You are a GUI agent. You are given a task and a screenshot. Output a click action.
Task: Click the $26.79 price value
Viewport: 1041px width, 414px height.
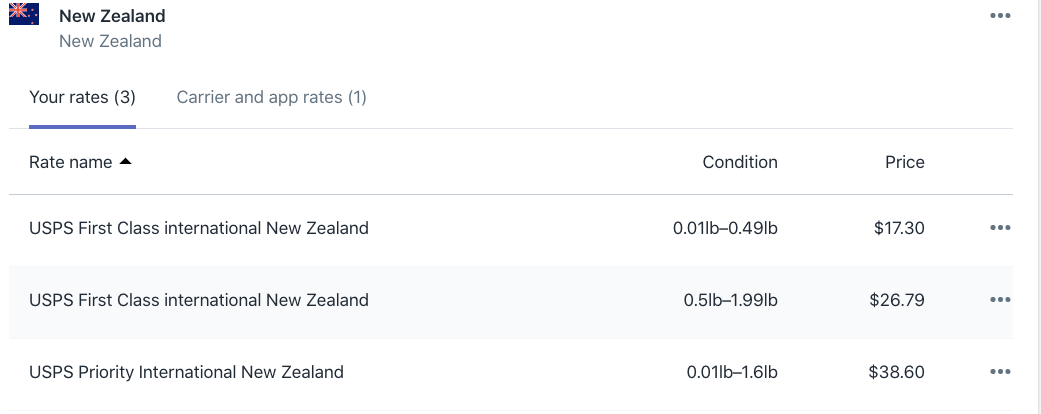pyautogui.click(x=897, y=300)
